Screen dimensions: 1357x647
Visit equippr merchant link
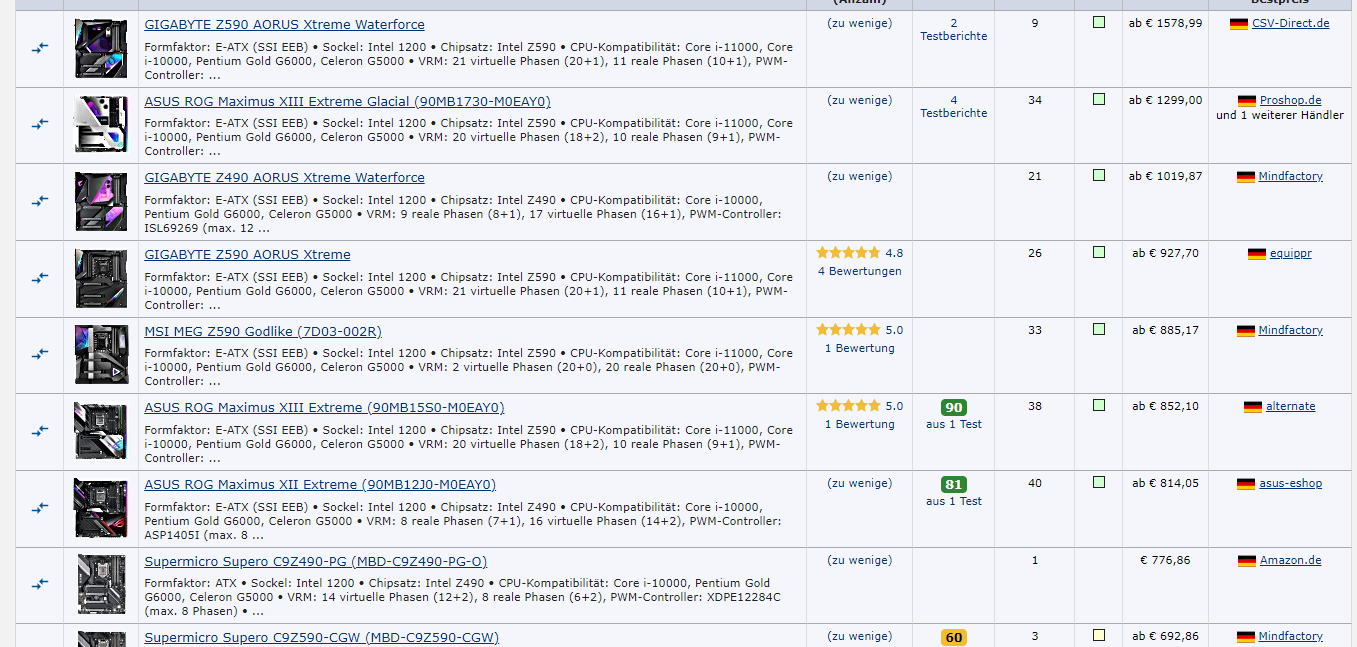coord(1291,254)
